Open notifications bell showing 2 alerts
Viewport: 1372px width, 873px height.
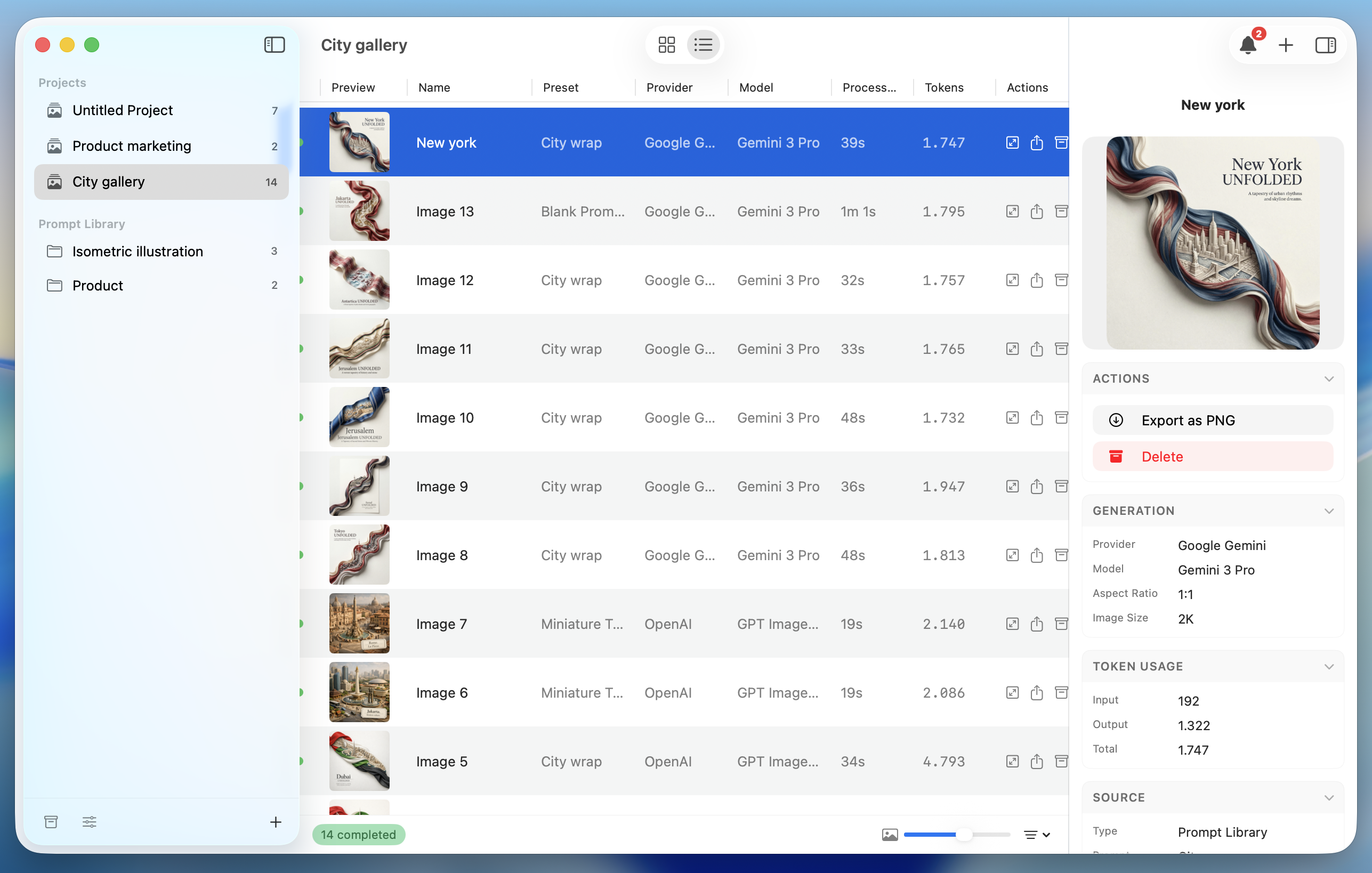(x=1248, y=45)
